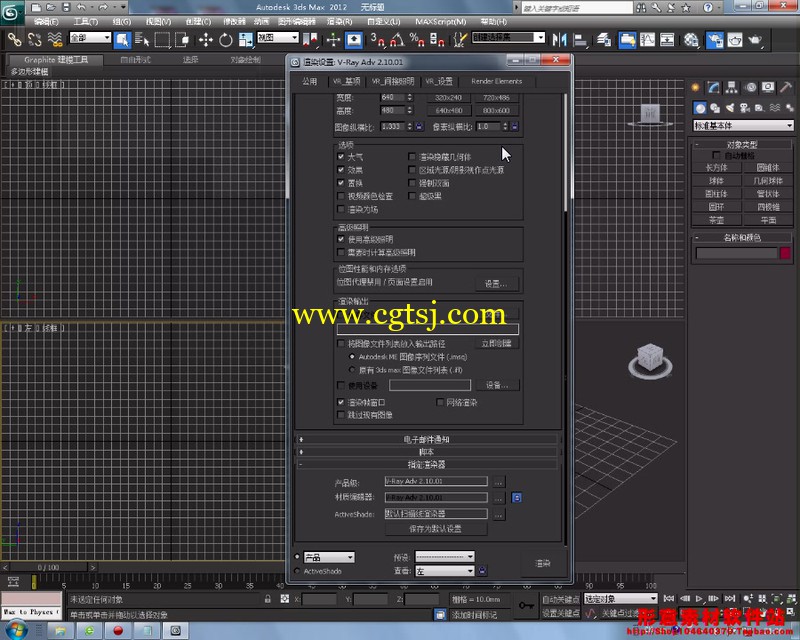The image size is (800, 640).
Task: Collapse the 指定渲染器 rollout
Action: (427, 464)
